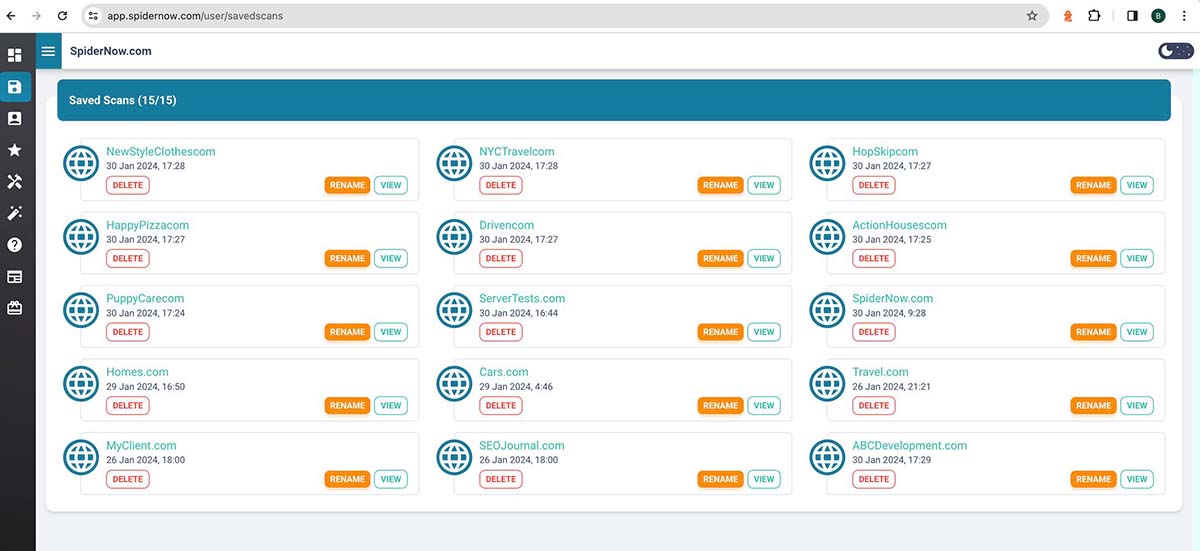
Task: Open the star favorites sidebar icon
Action: (x=14, y=150)
